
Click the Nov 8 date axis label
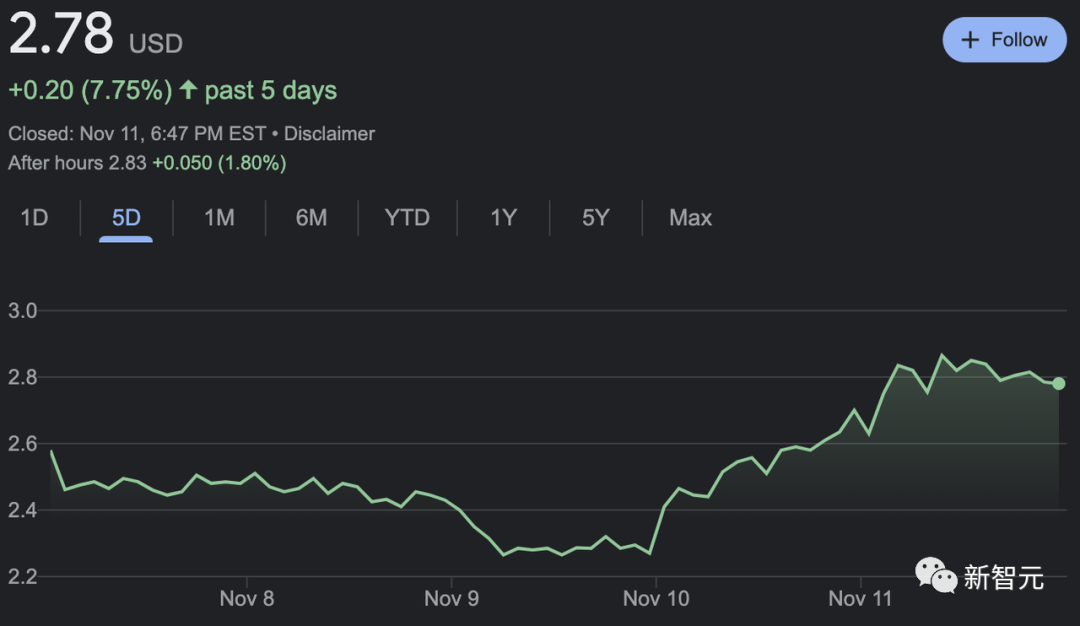click(246, 598)
